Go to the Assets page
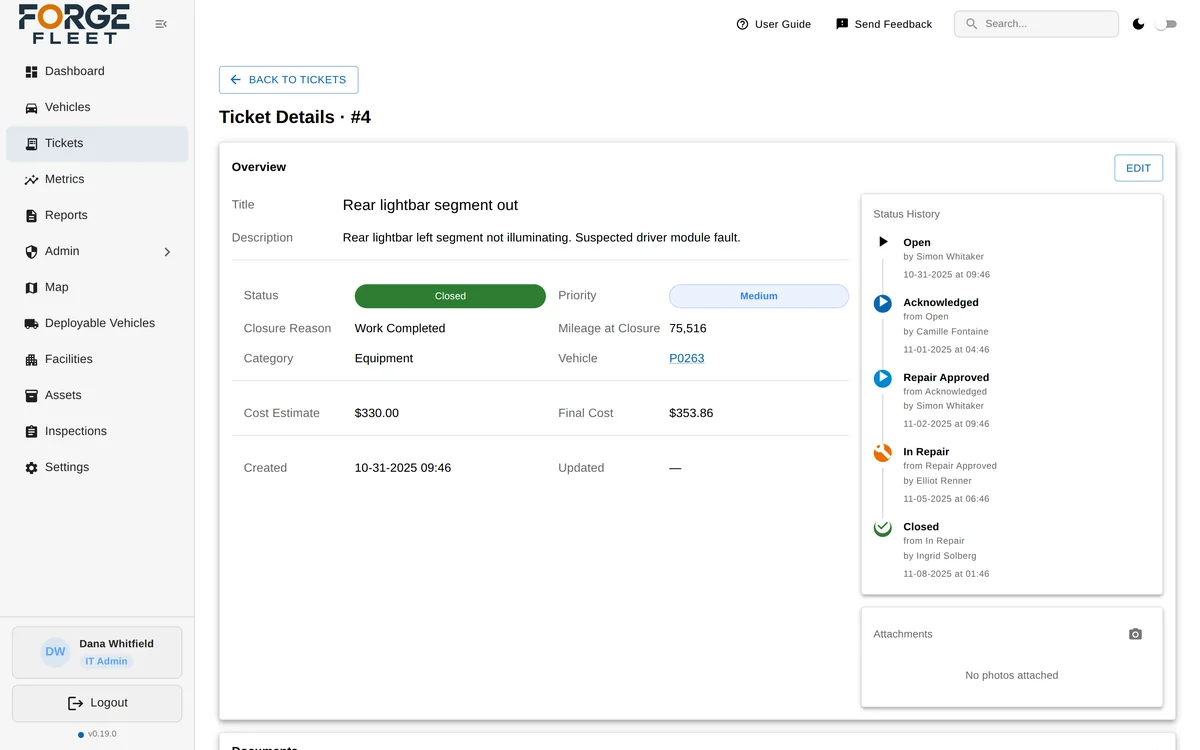 (x=97, y=396)
